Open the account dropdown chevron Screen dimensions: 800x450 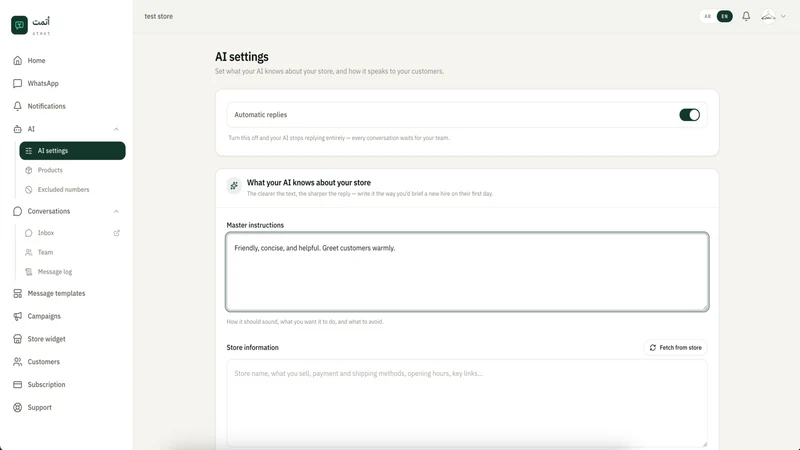click(x=783, y=16)
